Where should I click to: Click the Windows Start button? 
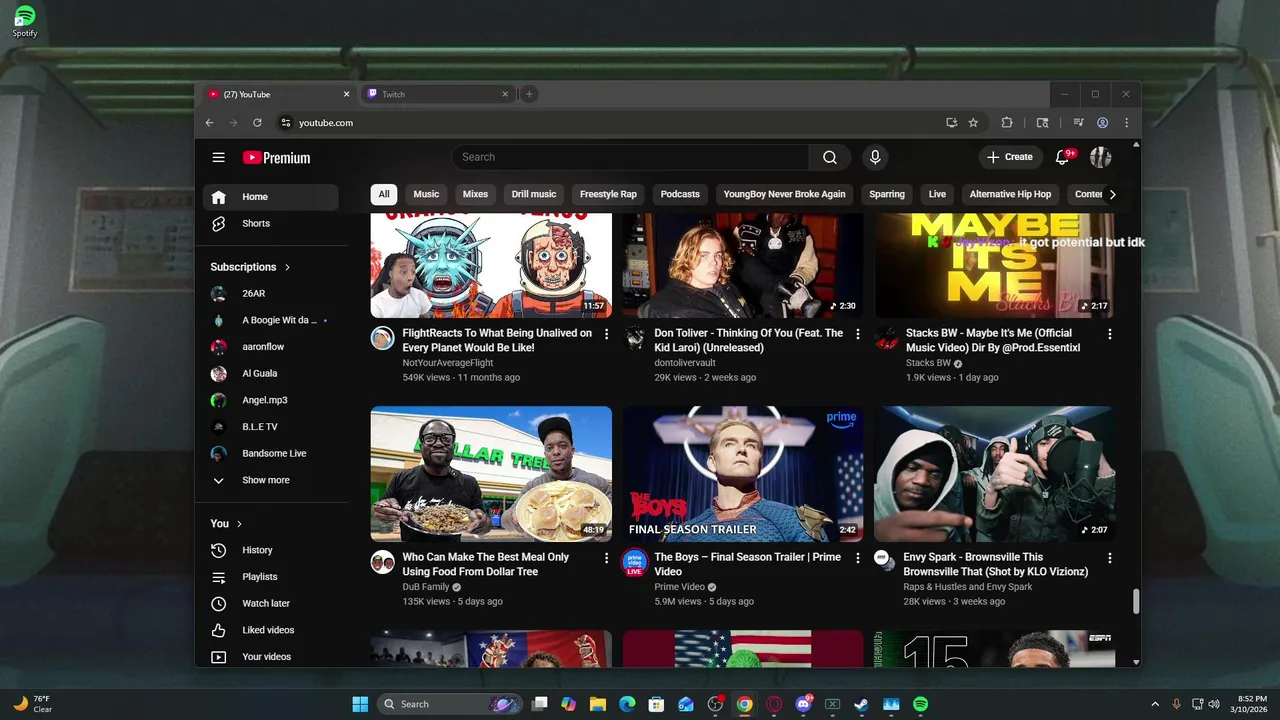coord(360,704)
